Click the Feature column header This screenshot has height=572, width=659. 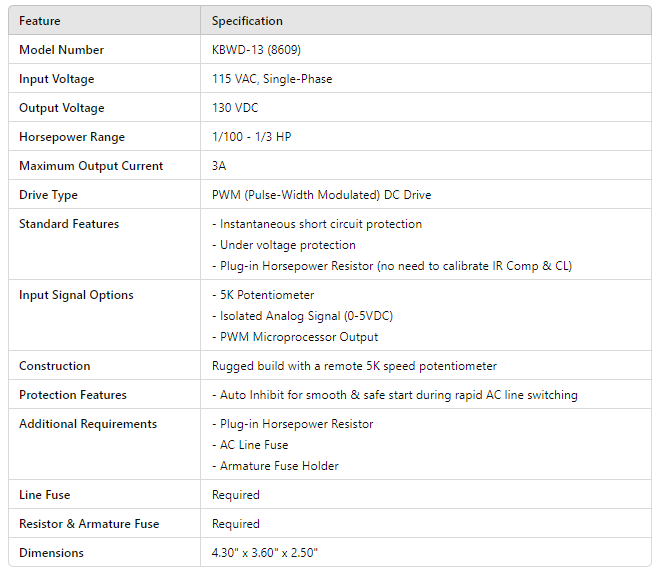(x=40, y=21)
